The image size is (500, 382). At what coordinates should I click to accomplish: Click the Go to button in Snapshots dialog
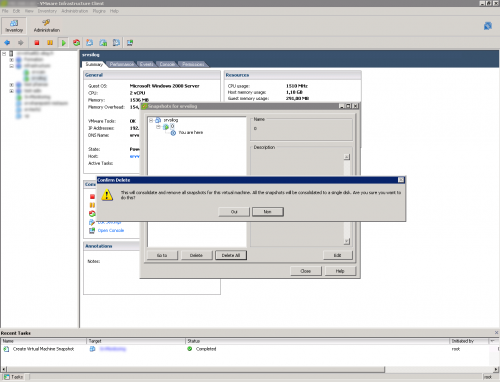[x=162, y=255]
